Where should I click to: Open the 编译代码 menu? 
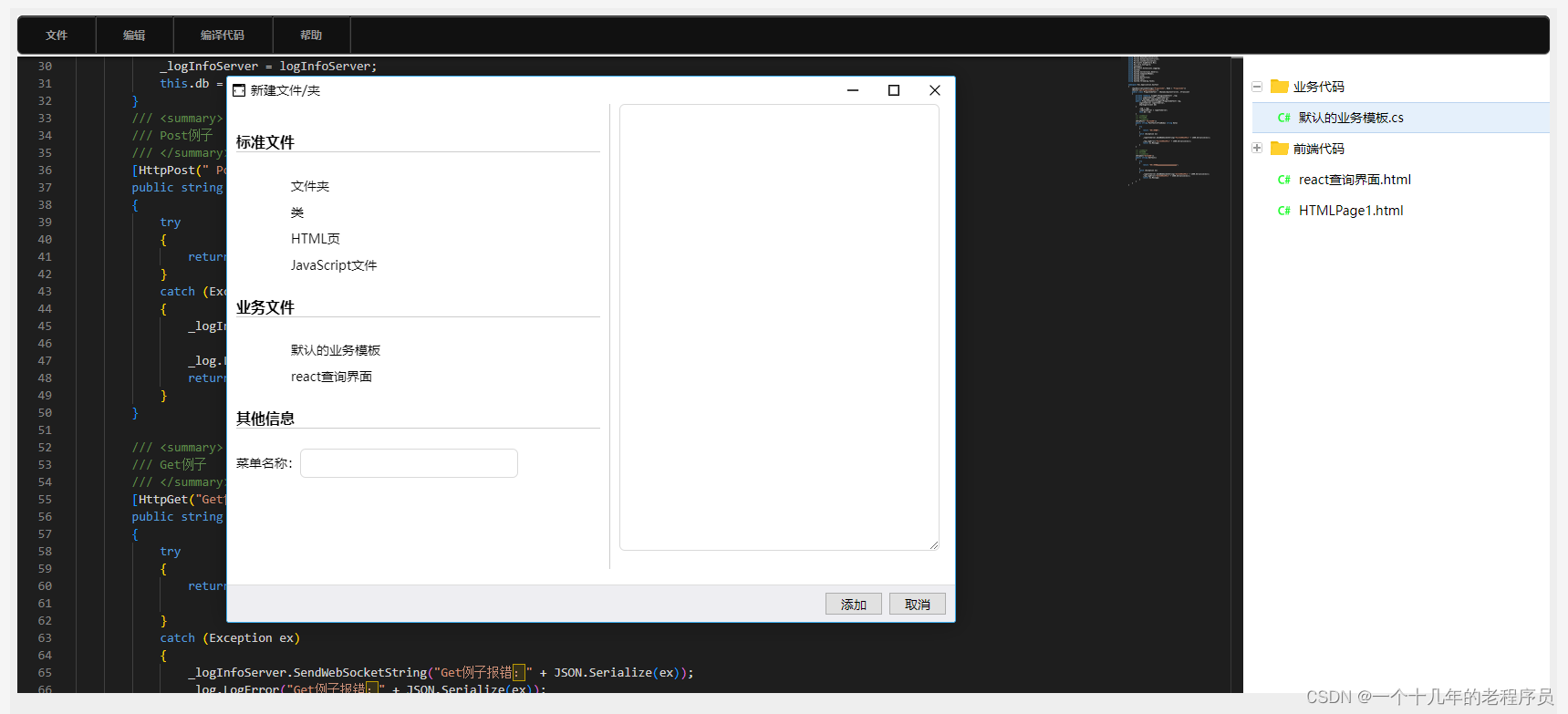pos(223,36)
